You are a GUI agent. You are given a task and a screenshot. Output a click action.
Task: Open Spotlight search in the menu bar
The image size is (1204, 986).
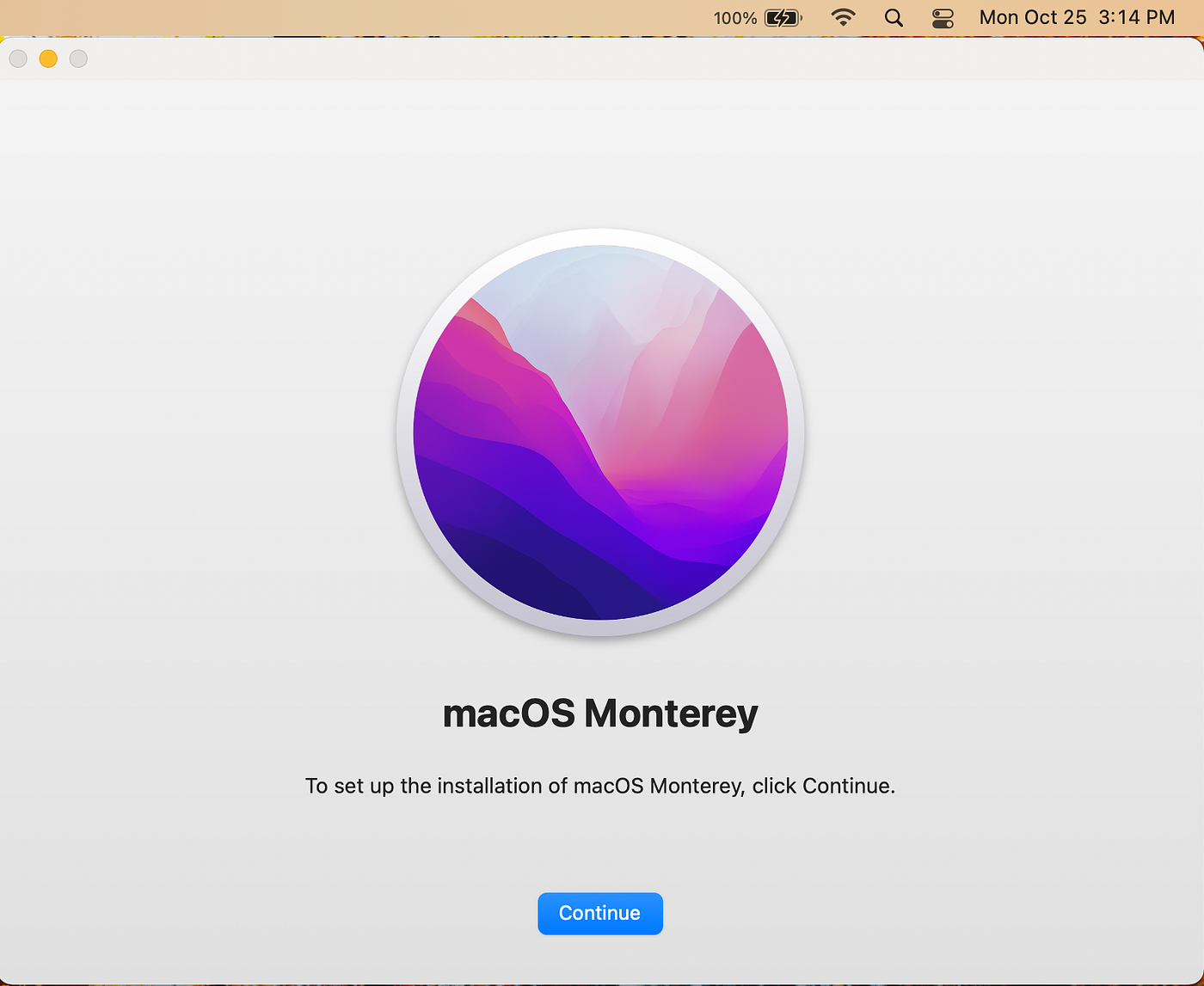[x=894, y=18]
